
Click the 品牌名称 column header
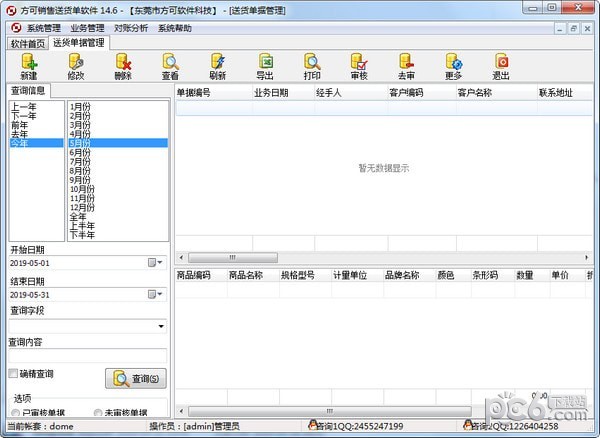click(409, 275)
